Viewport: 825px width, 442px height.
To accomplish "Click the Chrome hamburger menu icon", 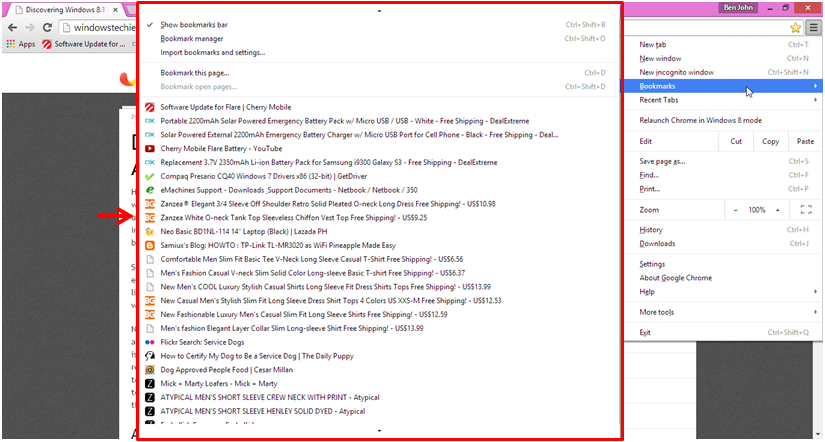I will tap(813, 27).
